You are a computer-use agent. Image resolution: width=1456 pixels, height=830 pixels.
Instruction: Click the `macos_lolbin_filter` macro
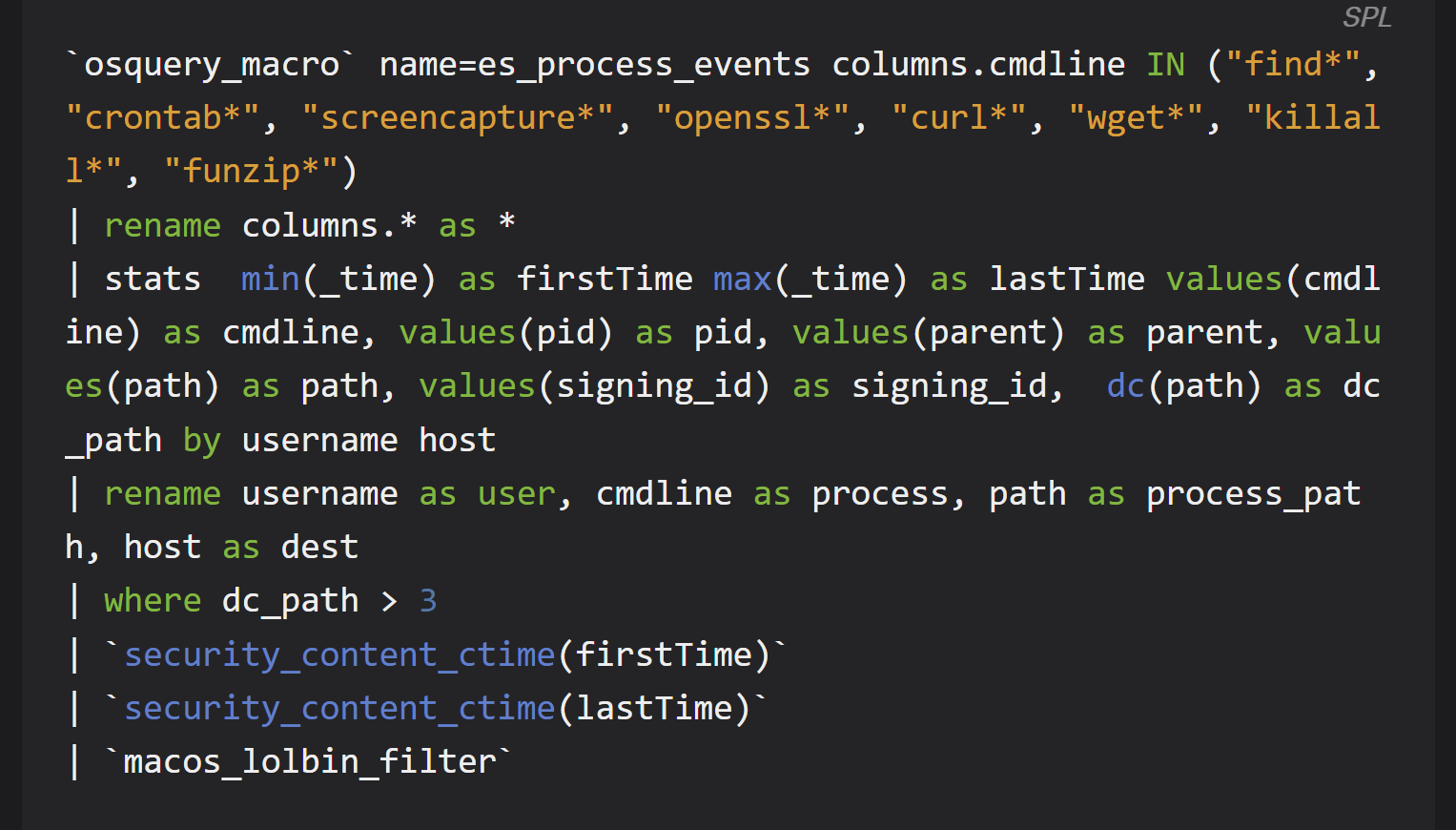click(309, 762)
